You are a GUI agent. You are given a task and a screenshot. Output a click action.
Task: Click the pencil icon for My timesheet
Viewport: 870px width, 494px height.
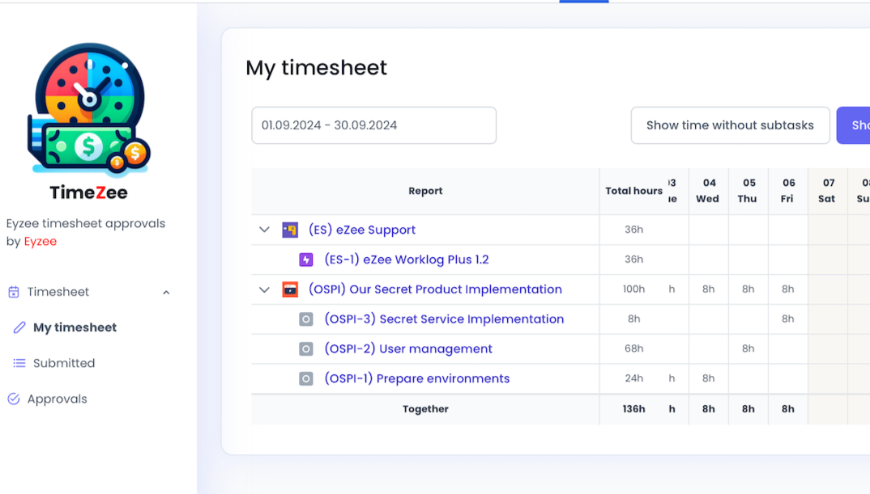tap(19, 327)
